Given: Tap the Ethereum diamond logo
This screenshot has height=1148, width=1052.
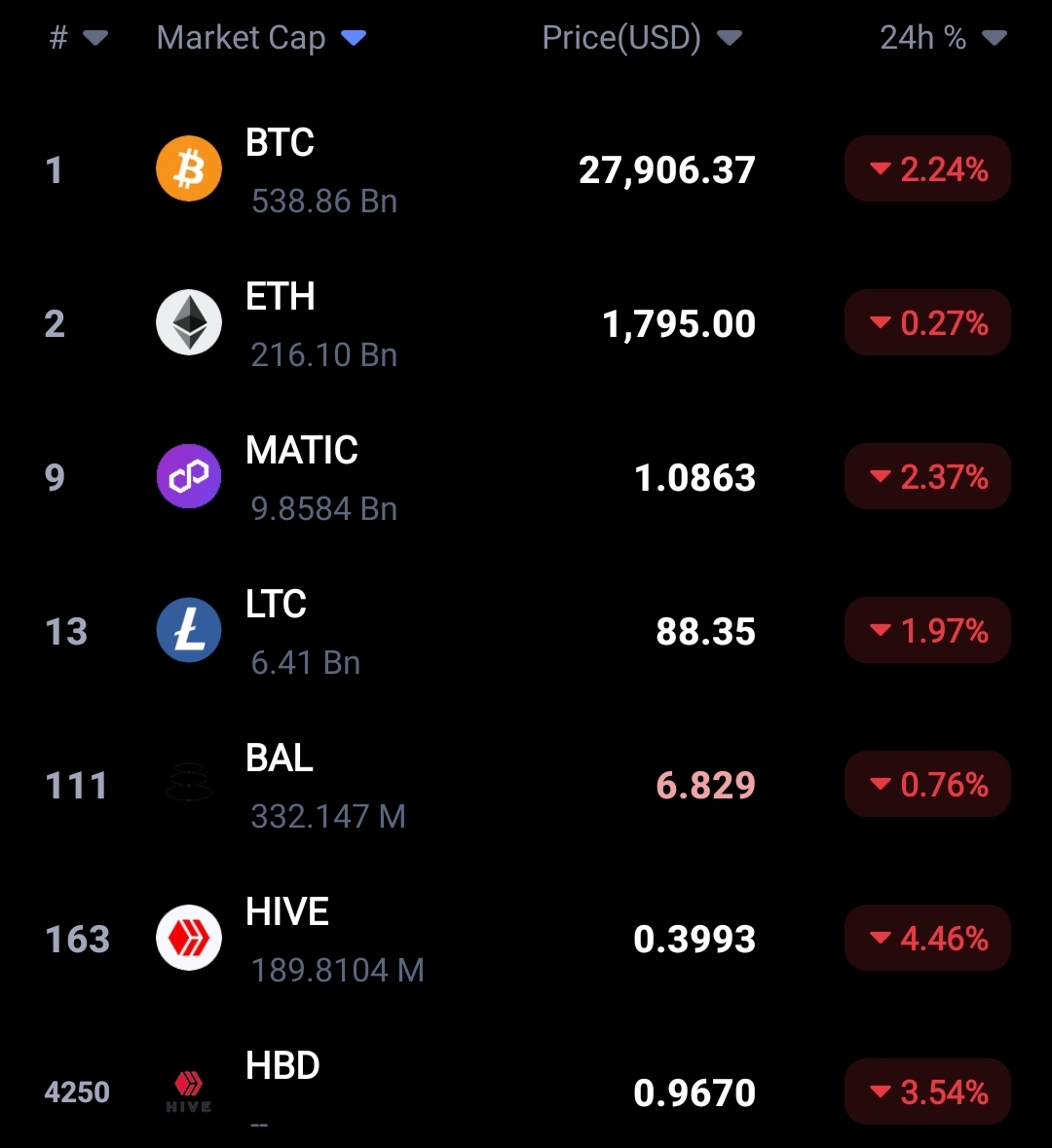Looking at the screenshot, I should [189, 322].
